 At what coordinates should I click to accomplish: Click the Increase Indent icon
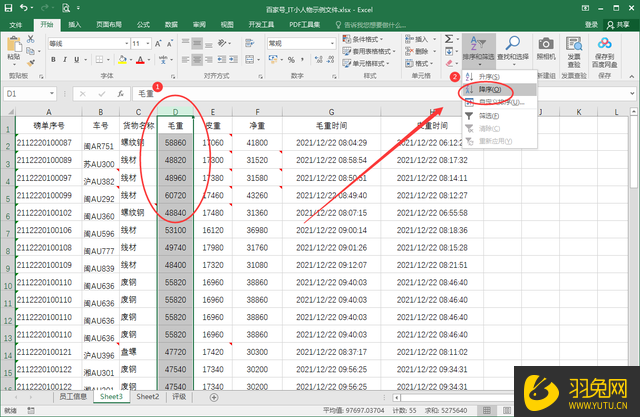(x=233, y=60)
